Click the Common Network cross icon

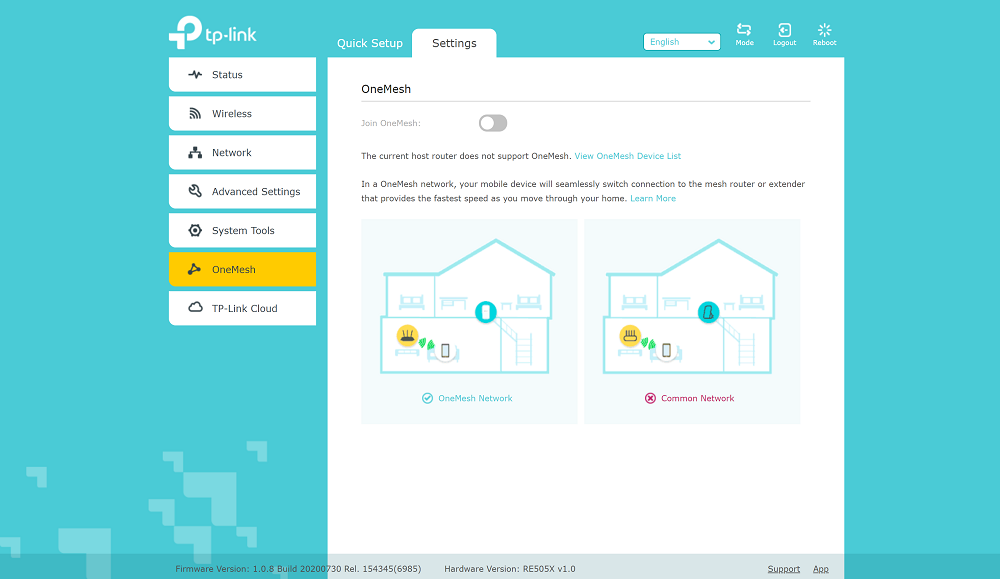[650, 398]
